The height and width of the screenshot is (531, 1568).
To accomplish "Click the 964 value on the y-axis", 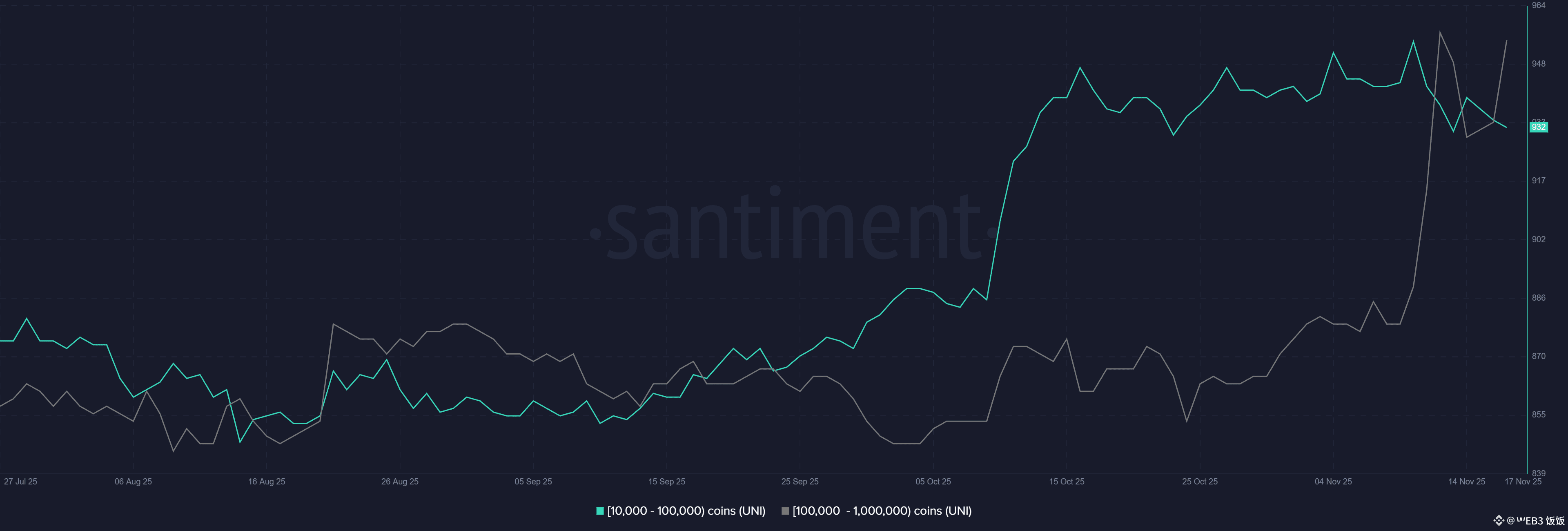I will click(1538, 5).
